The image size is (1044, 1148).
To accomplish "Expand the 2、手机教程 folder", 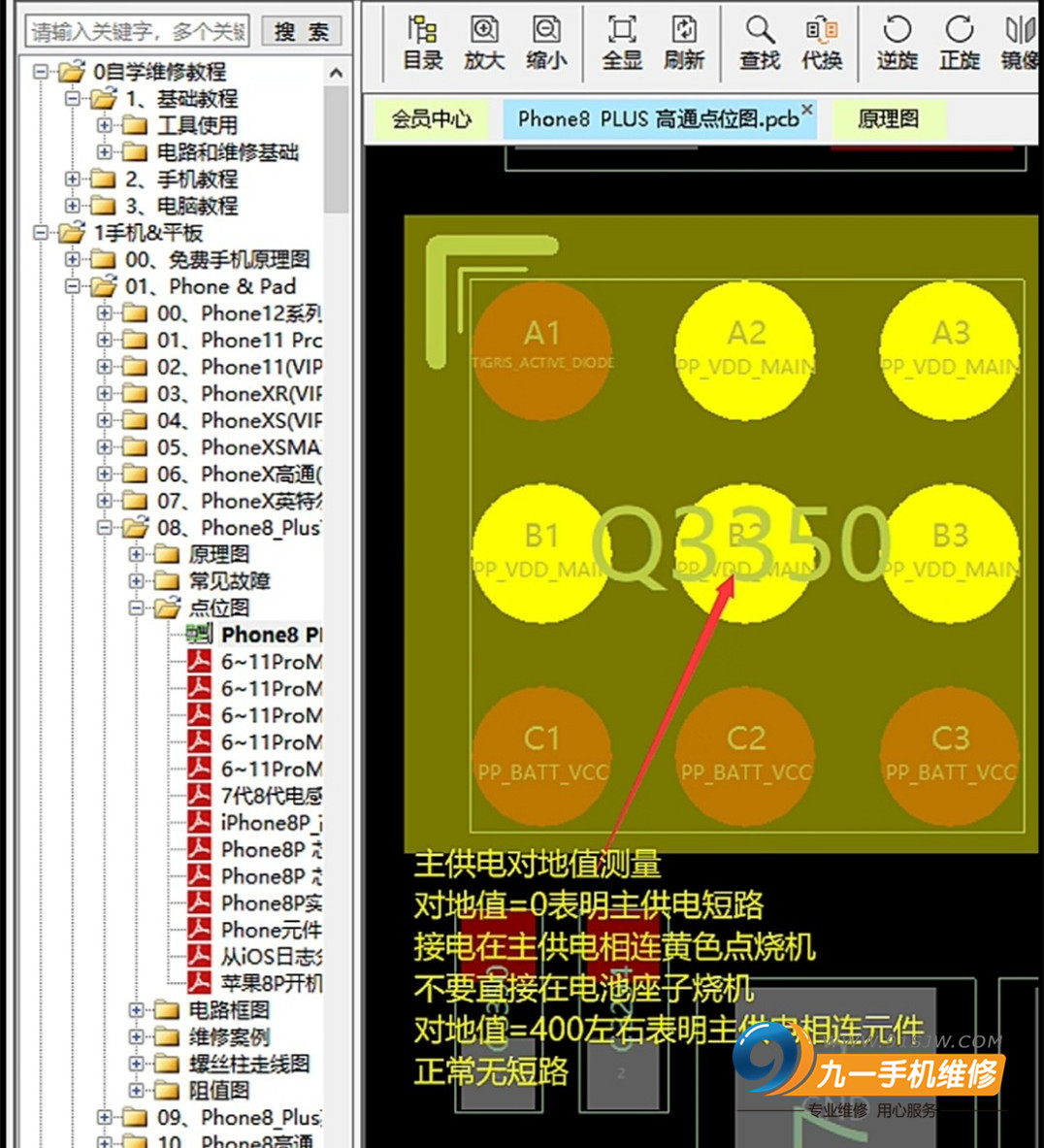I will pos(73,179).
